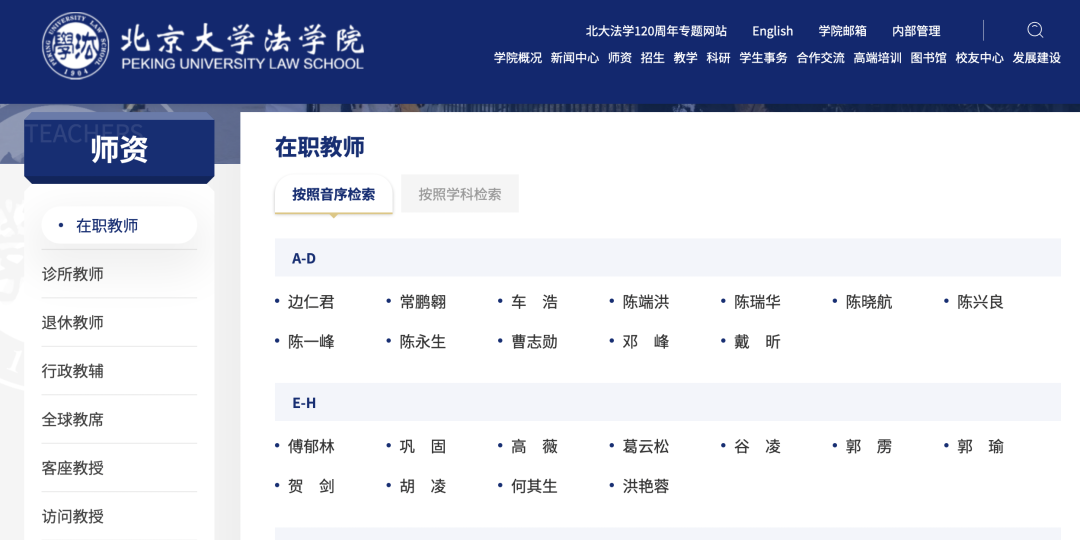Click the Peking University Law School logo
Viewport: 1080px width, 540px height.
202,45
